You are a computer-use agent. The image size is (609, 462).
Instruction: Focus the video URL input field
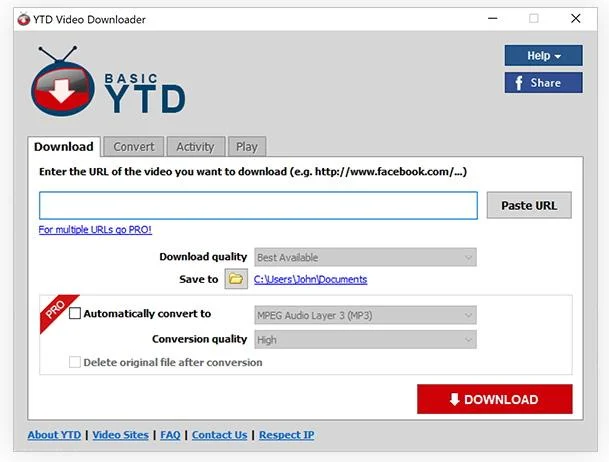pyautogui.click(x=258, y=205)
